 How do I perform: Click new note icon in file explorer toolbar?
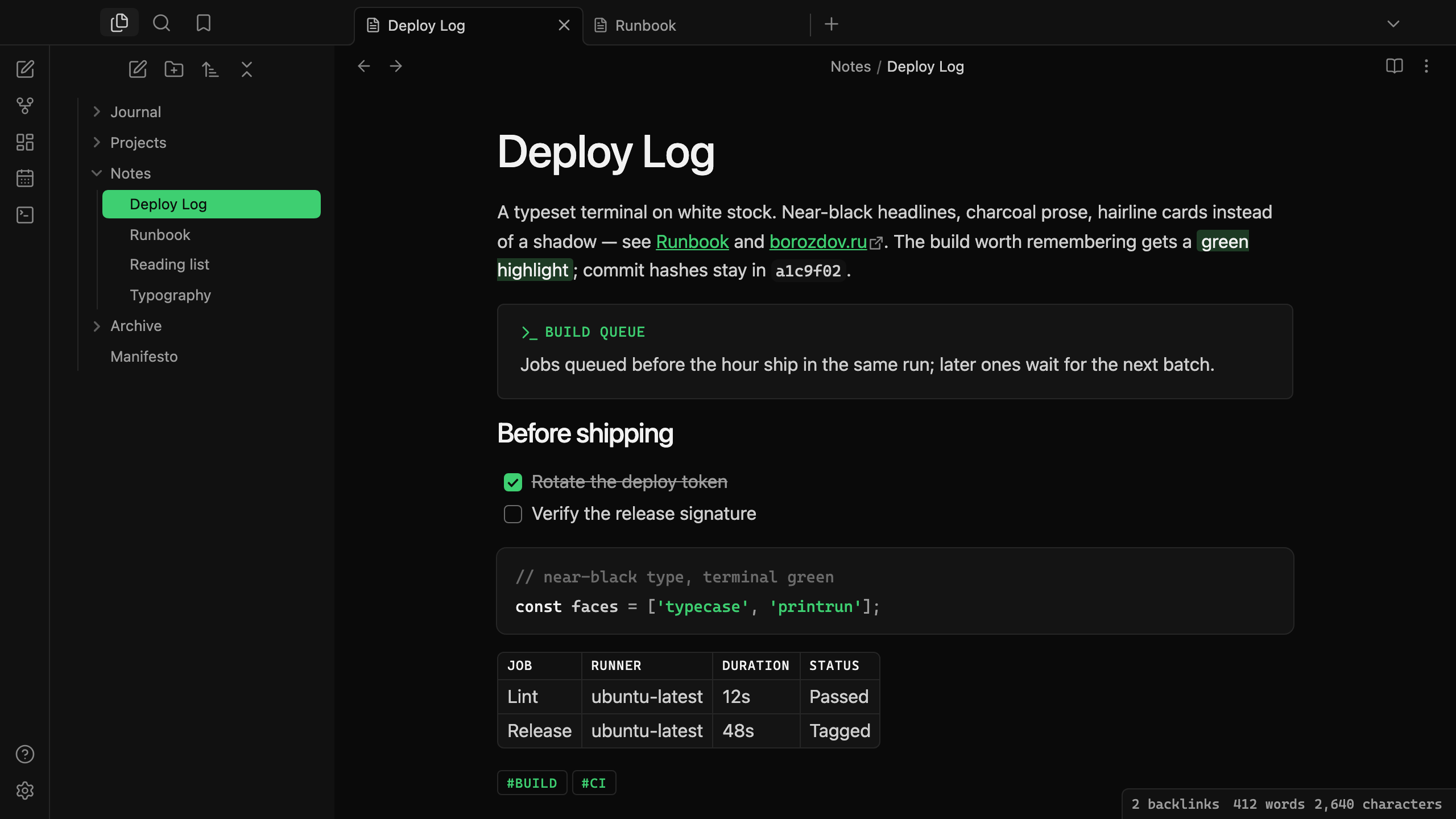pyautogui.click(x=138, y=69)
